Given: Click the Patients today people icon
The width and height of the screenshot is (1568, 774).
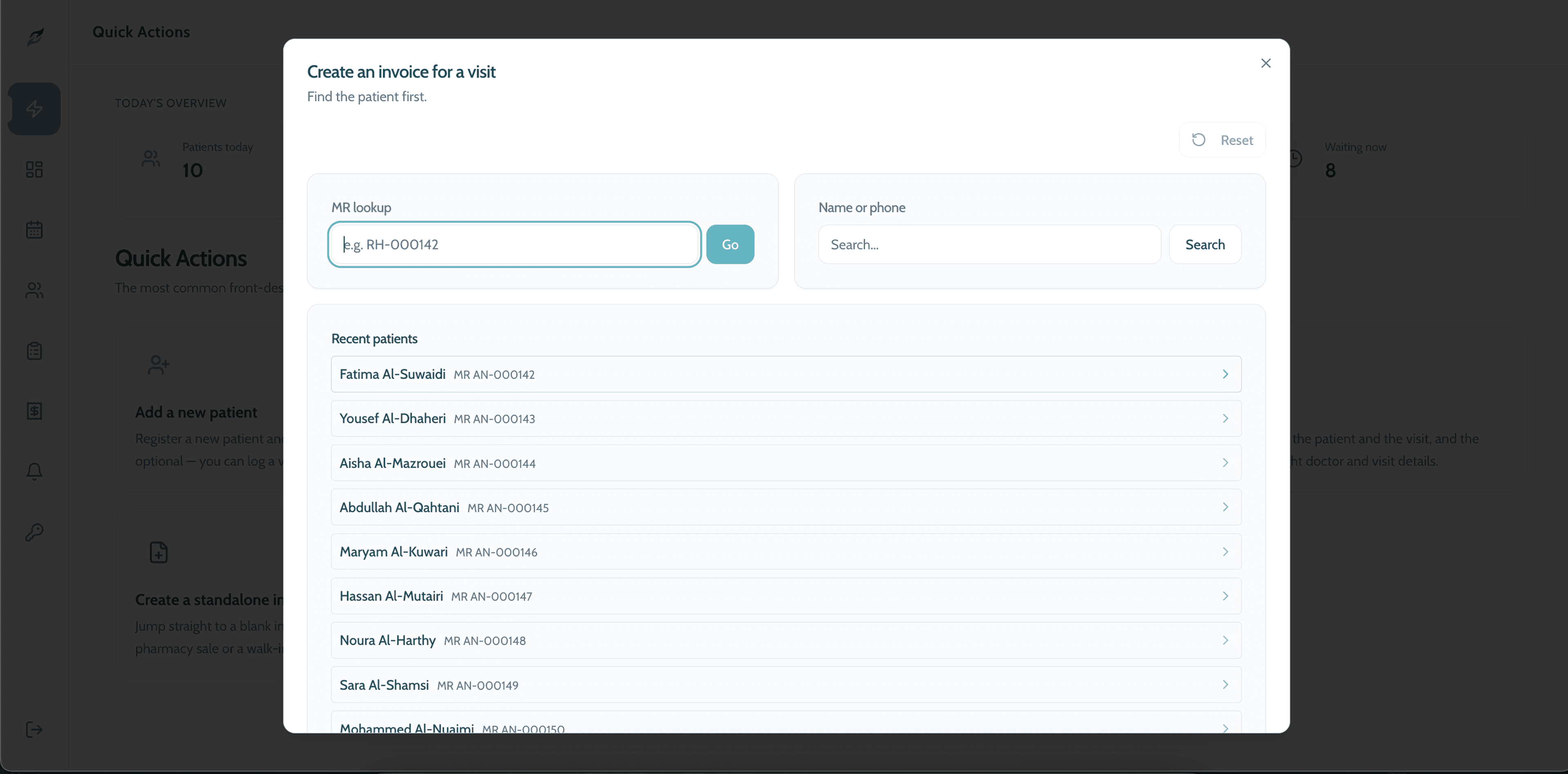Looking at the screenshot, I should [x=150, y=159].
